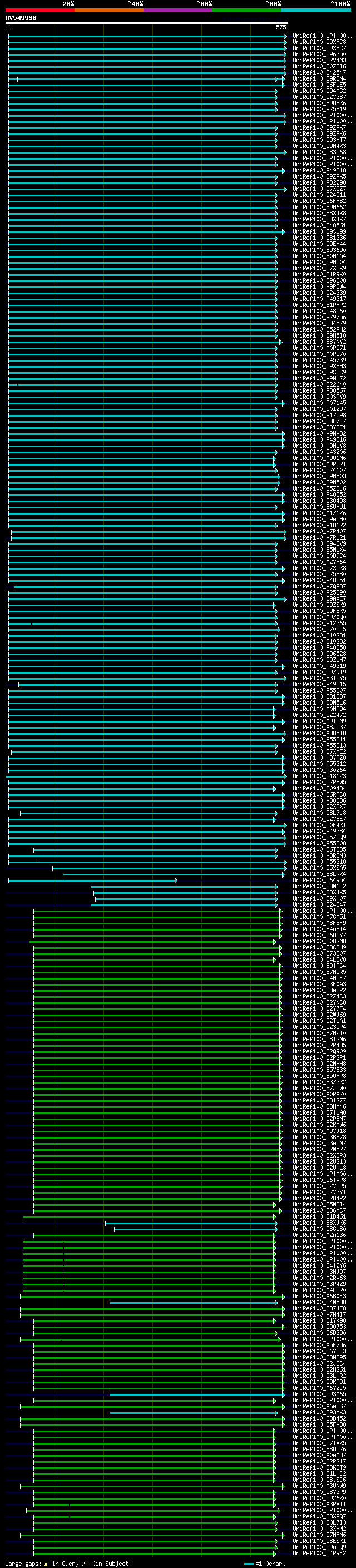Select hit label UniRef100_B7JDW0
Viewport: 356px width, 1568px height.
tap(319, 1088)
